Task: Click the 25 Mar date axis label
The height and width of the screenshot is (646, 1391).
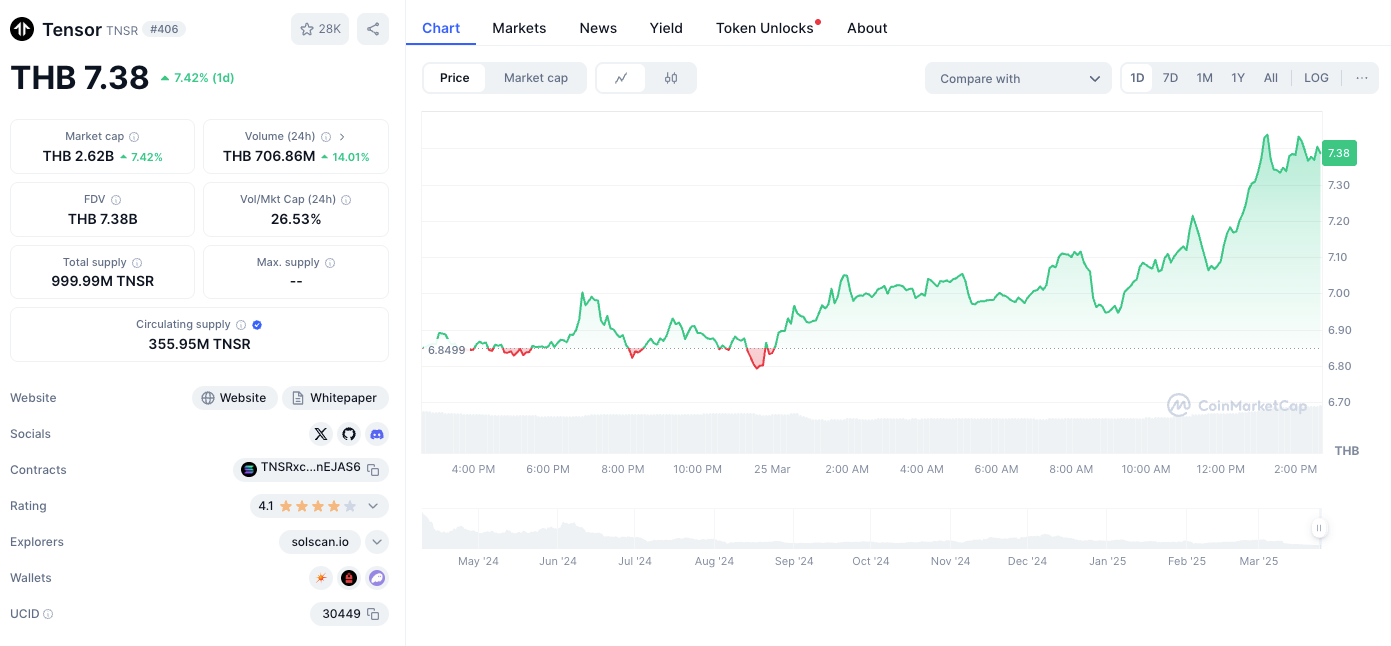Action: (772, 469)
